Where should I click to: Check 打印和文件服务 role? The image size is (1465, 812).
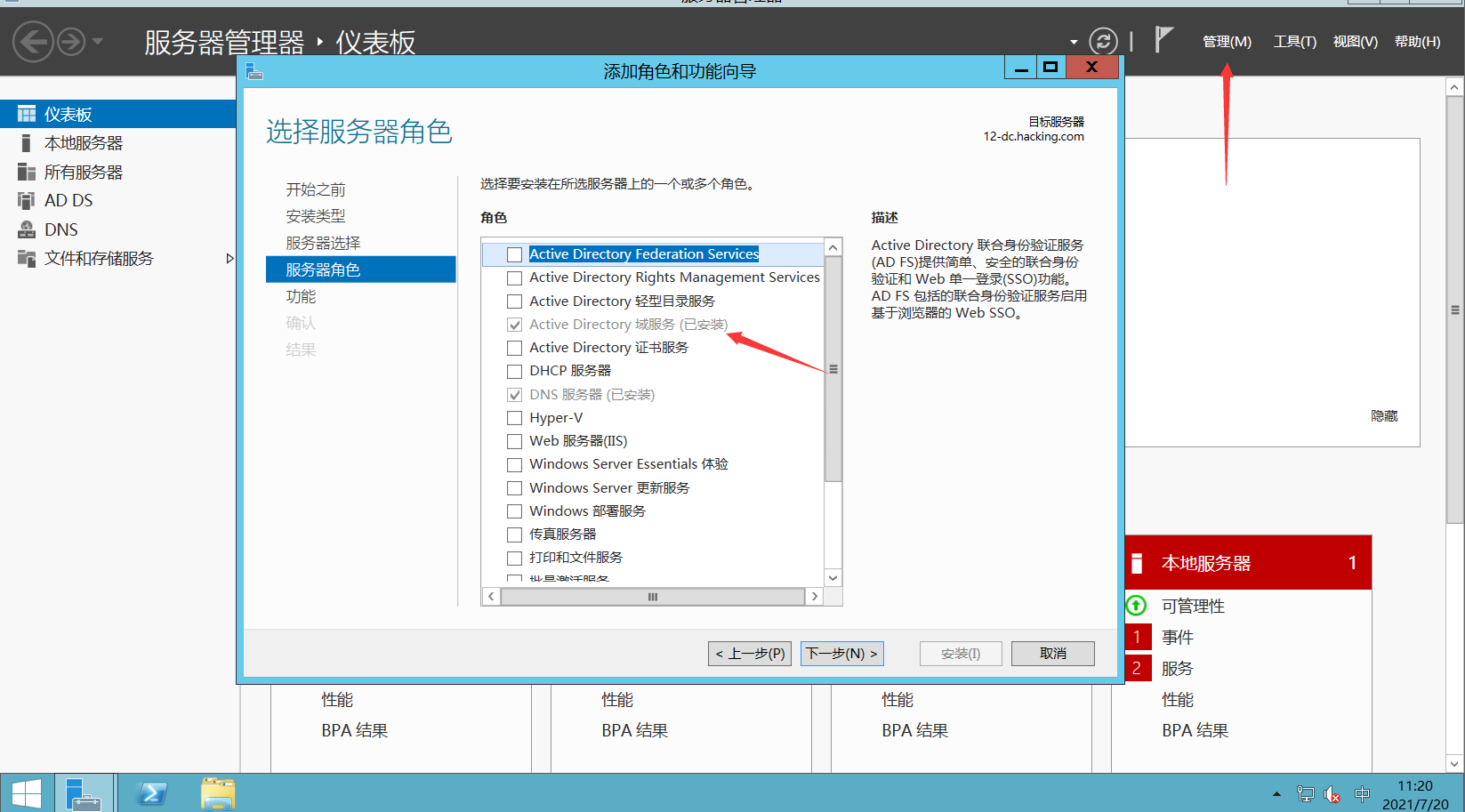(514, 558)
